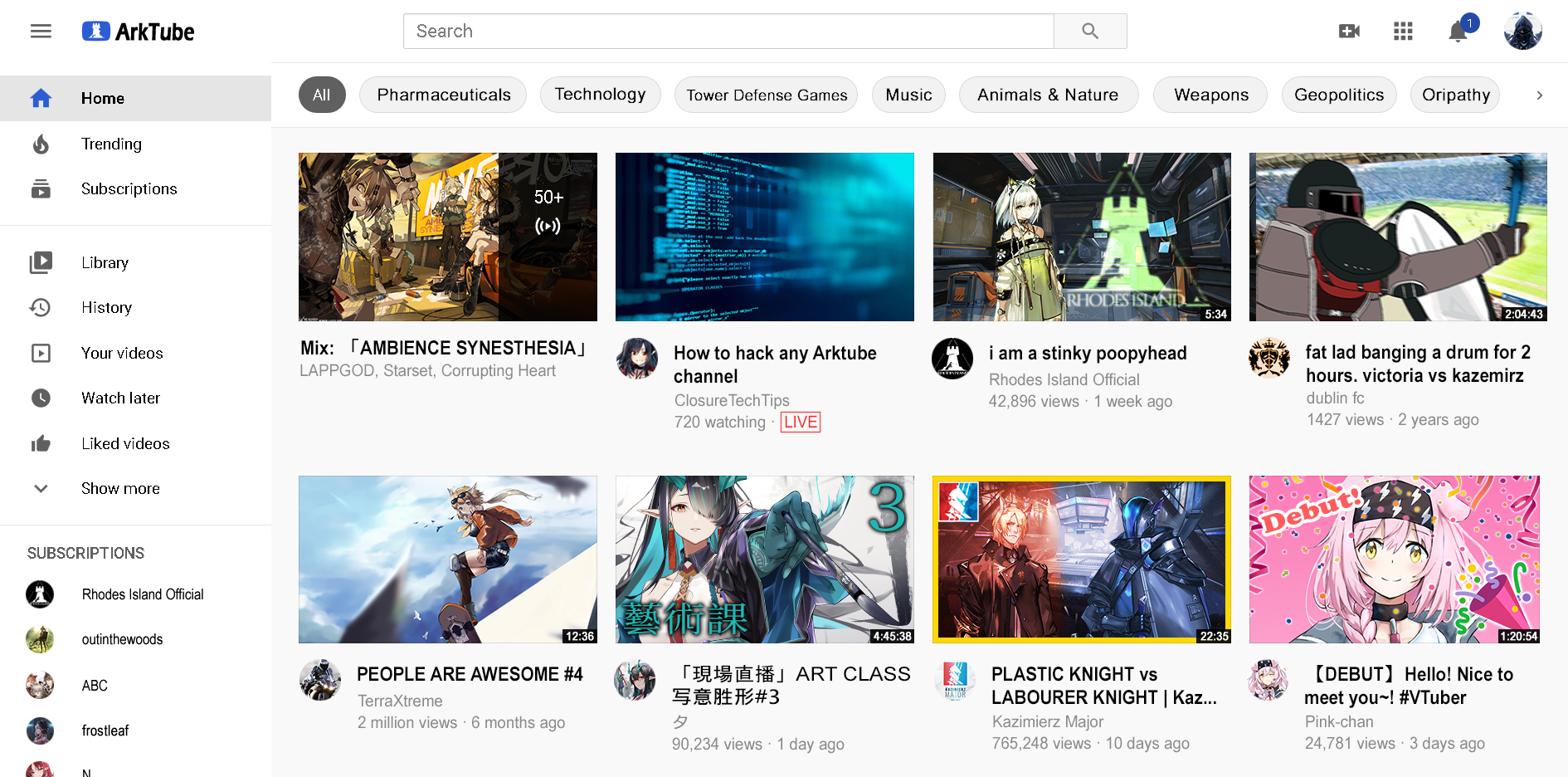This screenshot has height=777, width=1568.
Task: Click channel avatar beside stinky poopyhead video
Action: (x=952, y=359)
